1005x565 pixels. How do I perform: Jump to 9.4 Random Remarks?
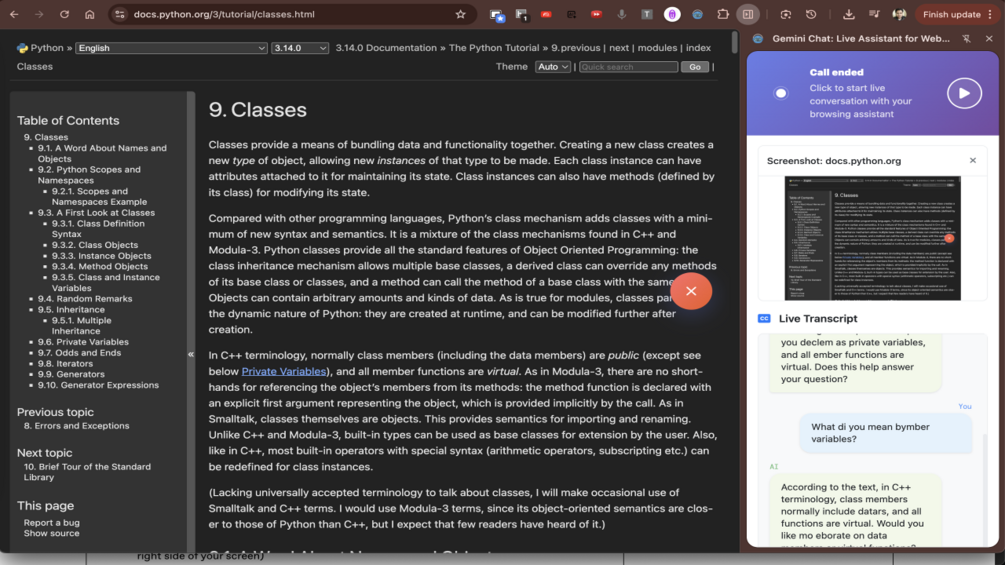85,299
